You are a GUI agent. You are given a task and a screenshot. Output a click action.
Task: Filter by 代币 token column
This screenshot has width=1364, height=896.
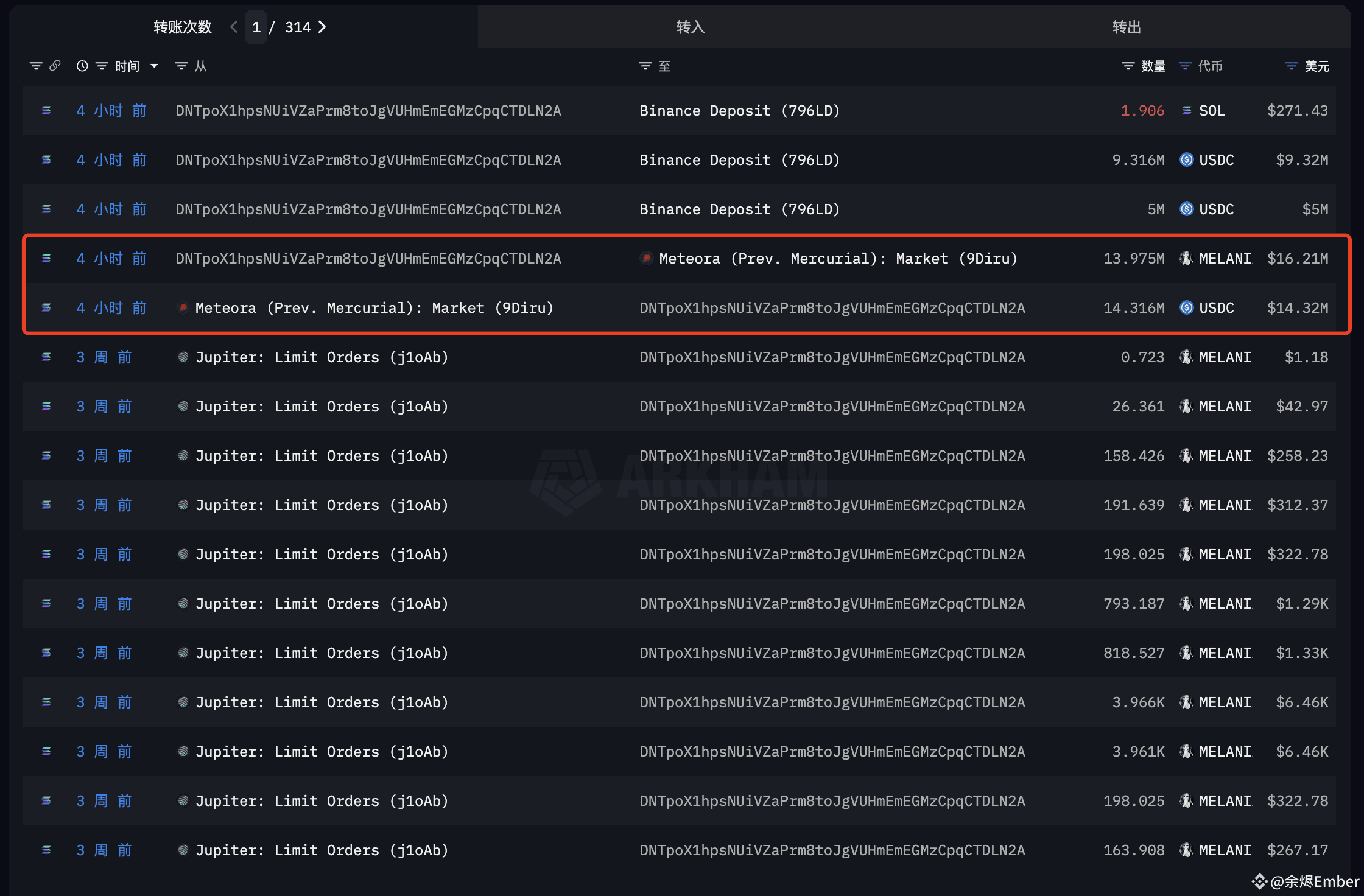[x=1185, y=66]
